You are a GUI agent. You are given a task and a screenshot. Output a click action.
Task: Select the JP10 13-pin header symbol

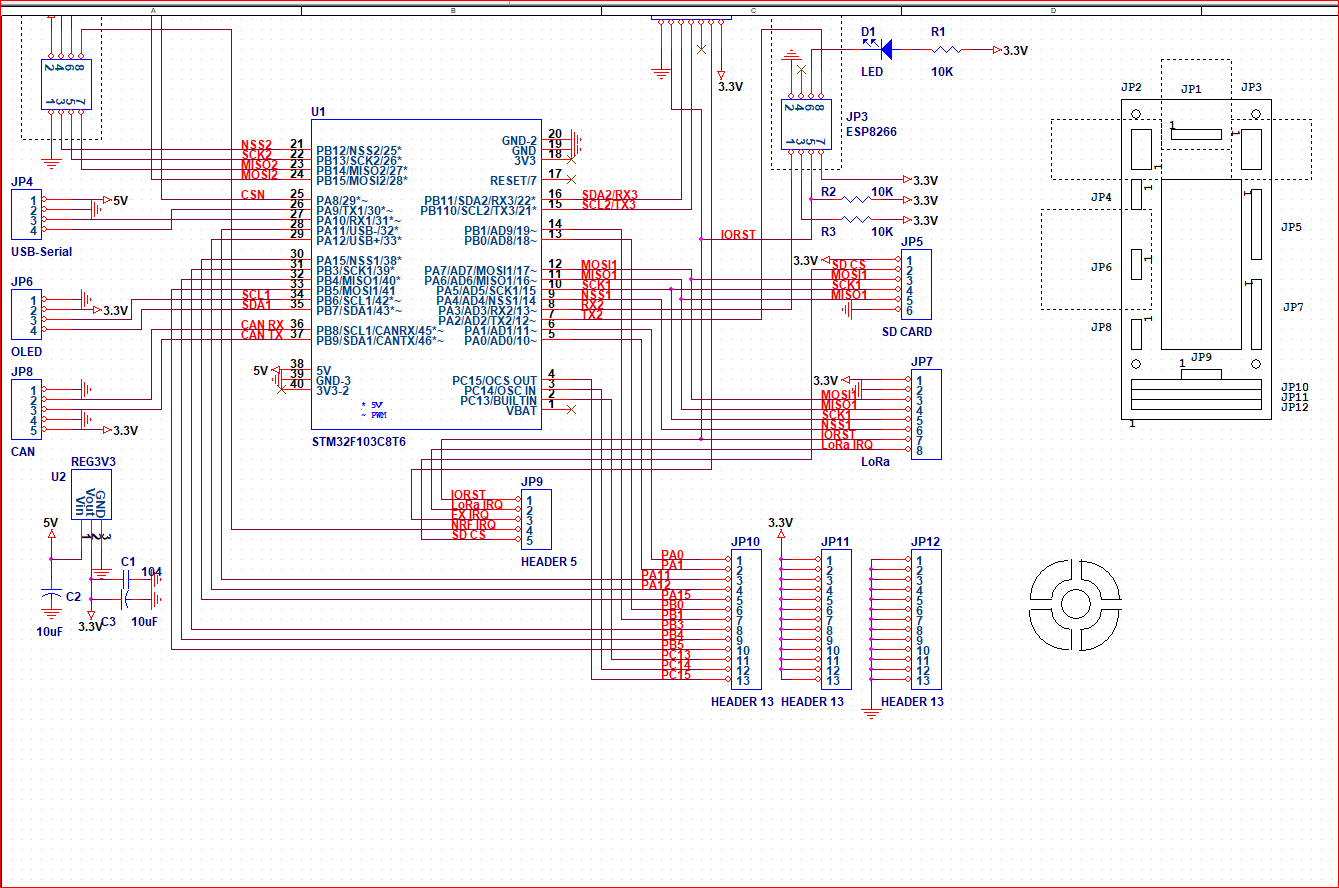(746, 620)
